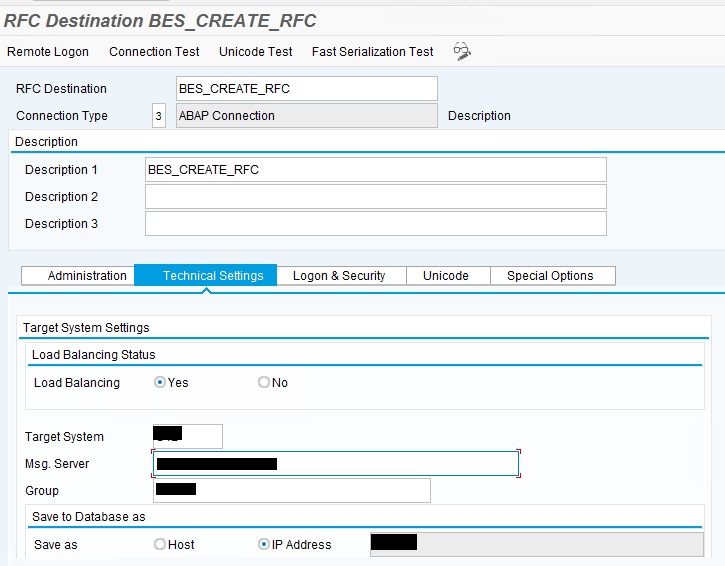Click the Target System Settings heading
This screenshot has height=566, width=725.
coord(86,328)
